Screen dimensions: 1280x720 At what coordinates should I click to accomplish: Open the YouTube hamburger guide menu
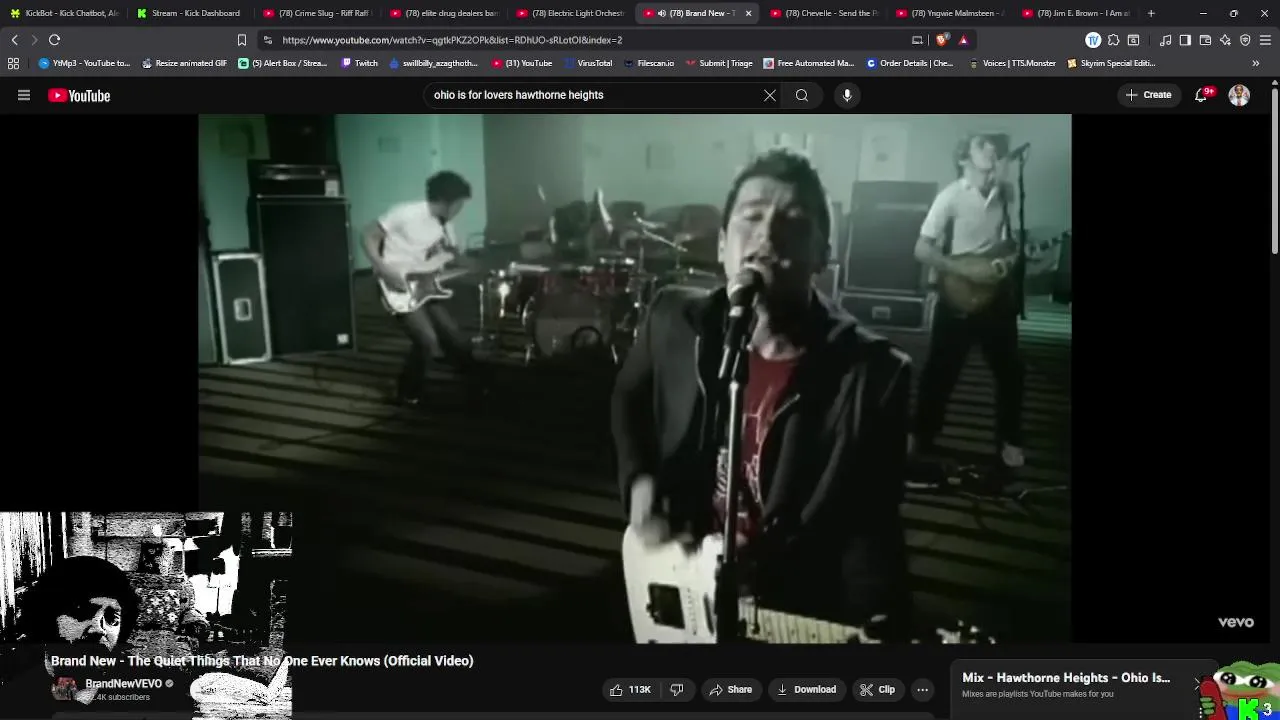[24, 95]
